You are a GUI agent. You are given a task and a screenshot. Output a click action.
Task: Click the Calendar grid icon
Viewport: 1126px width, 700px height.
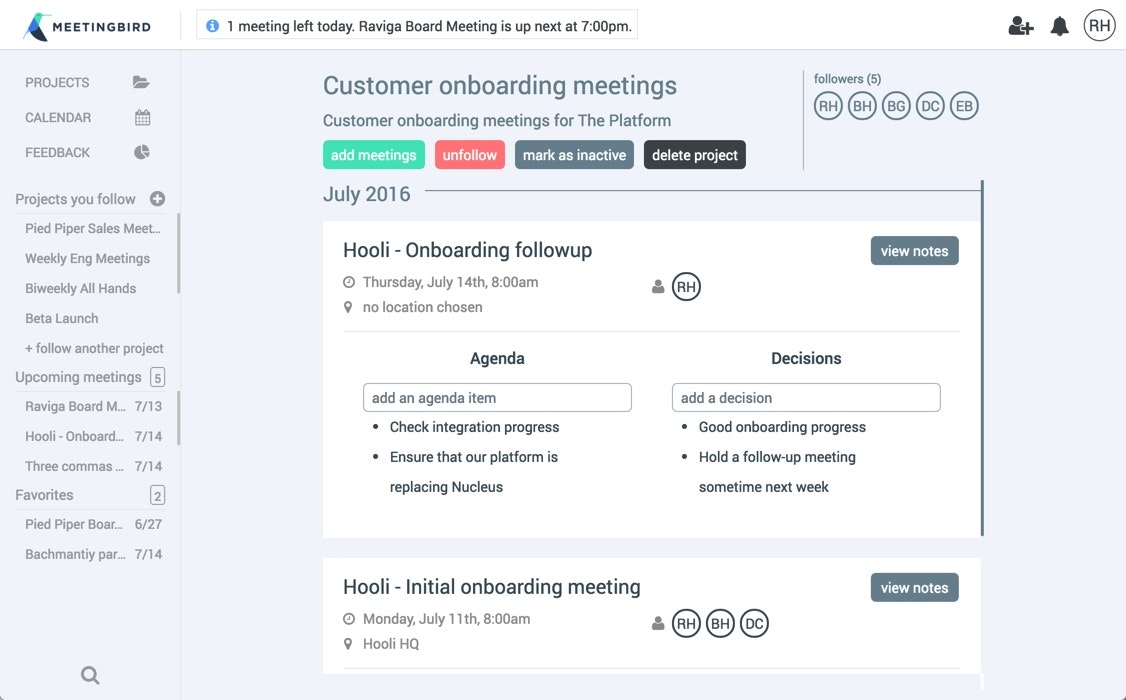coord(142,118)
